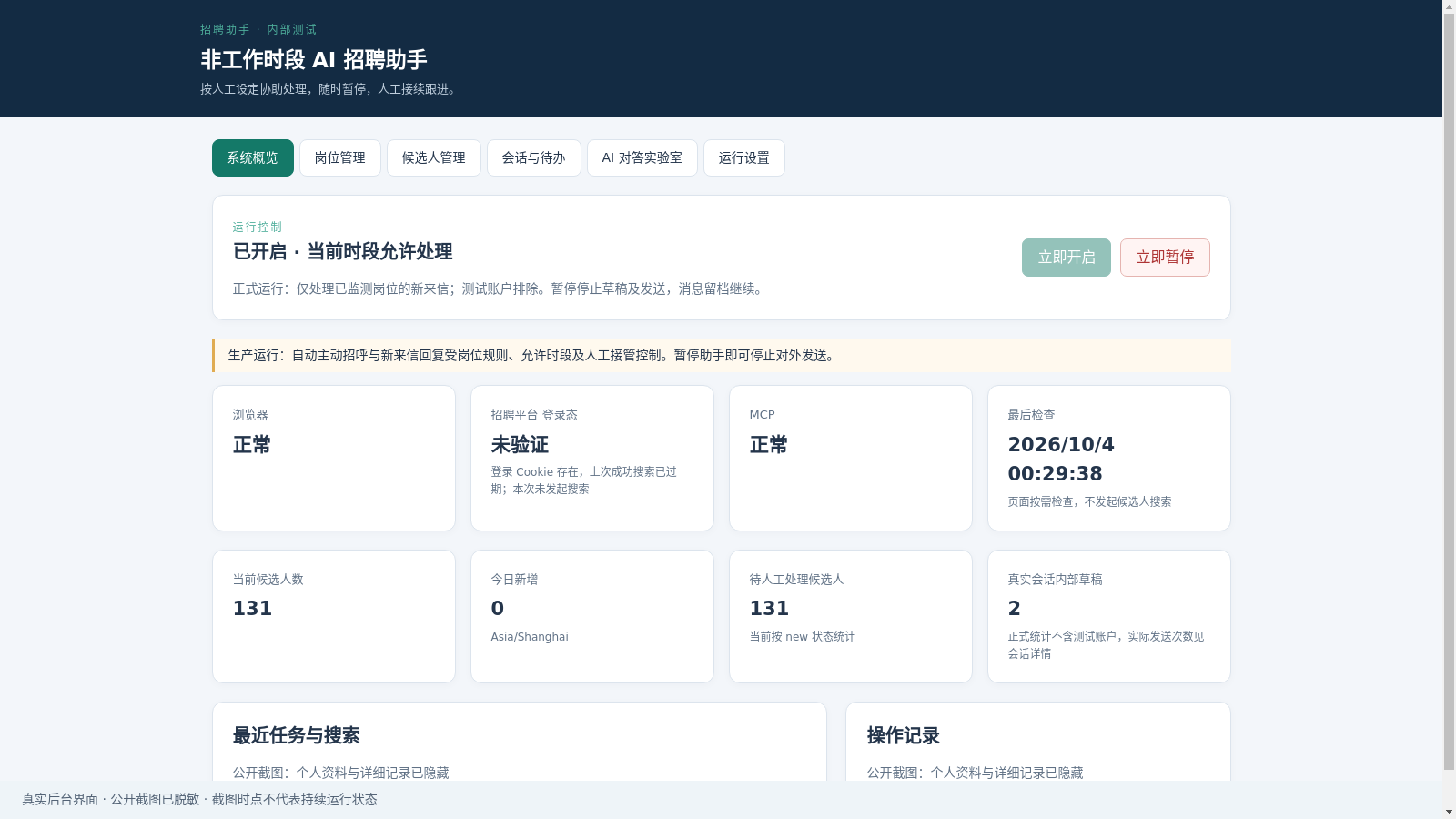Click the 立即开启 button
1456x819 pixels.
pyautogui.click(x=1067, y=258)
